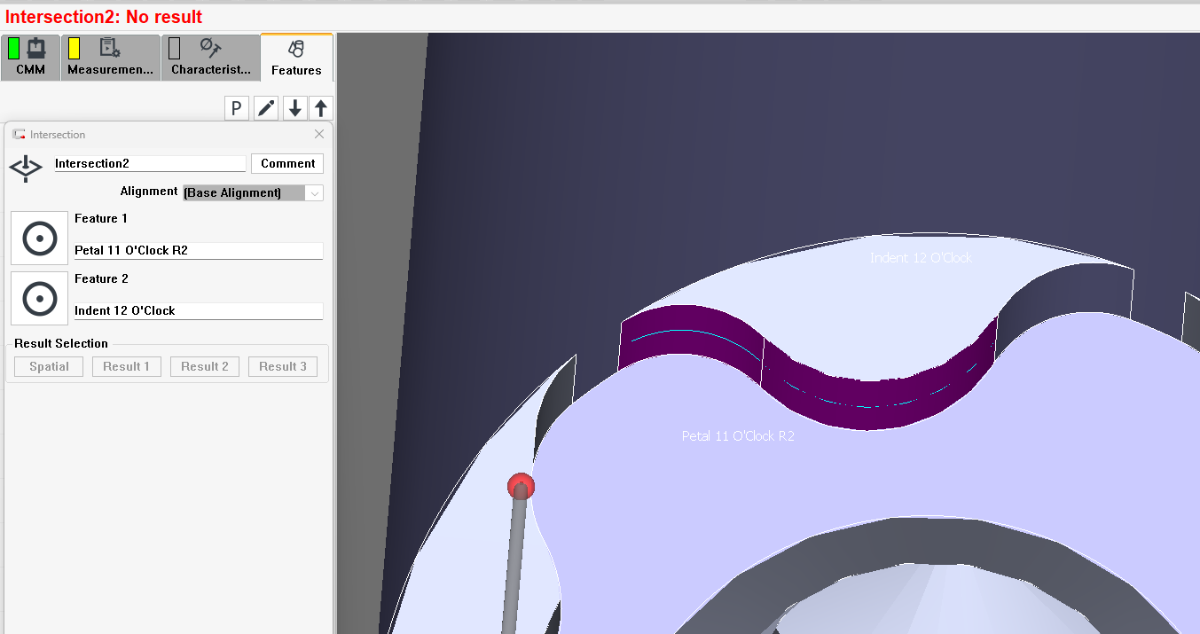Image resolution: width=1200 pixels, height=634 pixels.
Task: Select the pencil edit icon
Action: point(266,109)
